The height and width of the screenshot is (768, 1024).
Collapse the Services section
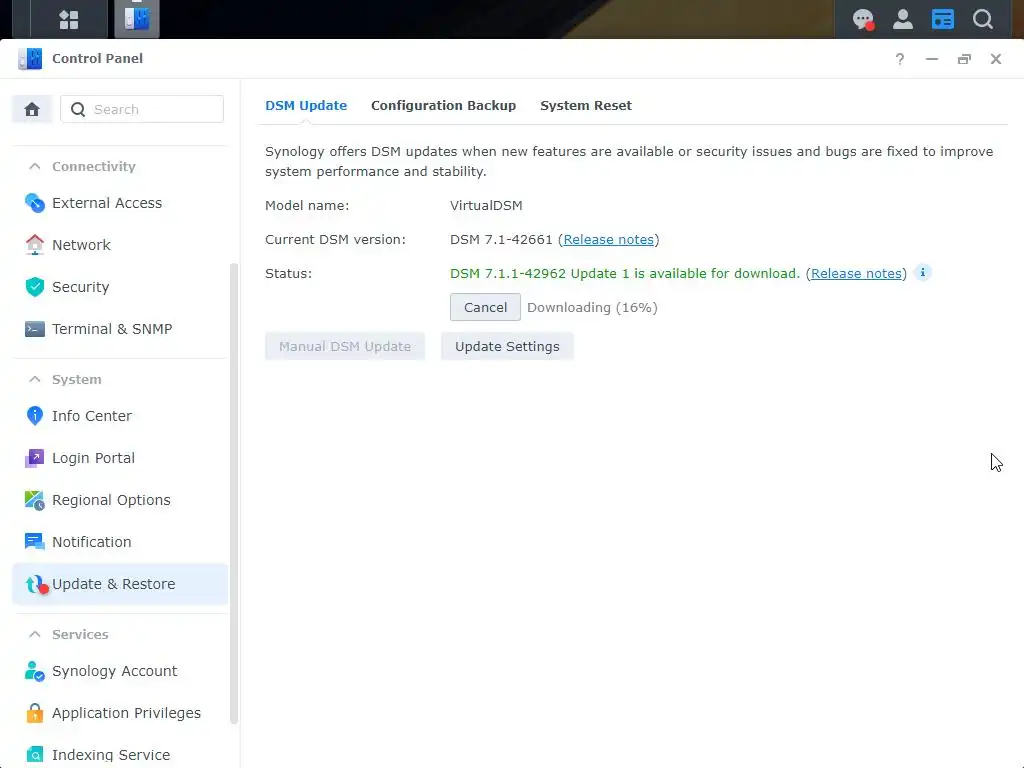click(35, 634)
